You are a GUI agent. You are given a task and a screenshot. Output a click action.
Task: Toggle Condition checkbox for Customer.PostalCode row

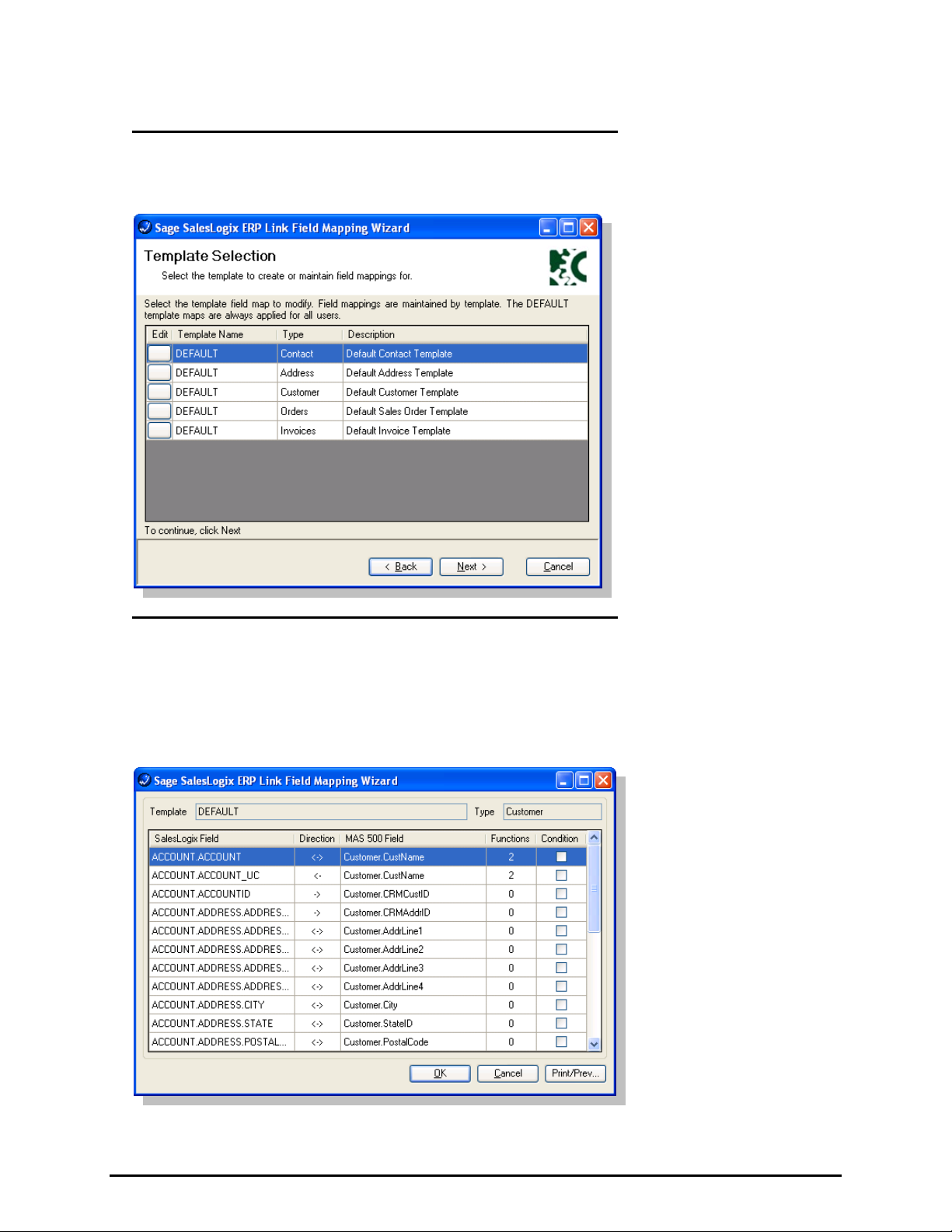[561, 1042]
